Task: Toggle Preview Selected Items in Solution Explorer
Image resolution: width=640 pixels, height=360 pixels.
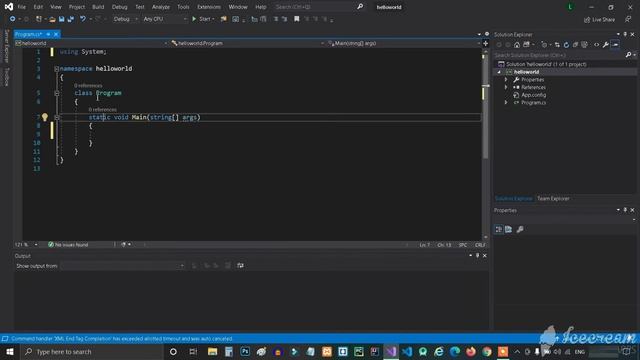Action: (616, 44)
